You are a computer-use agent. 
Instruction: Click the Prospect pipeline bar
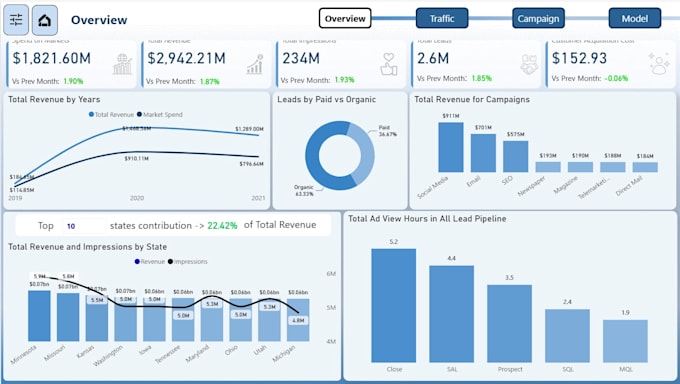510,324
